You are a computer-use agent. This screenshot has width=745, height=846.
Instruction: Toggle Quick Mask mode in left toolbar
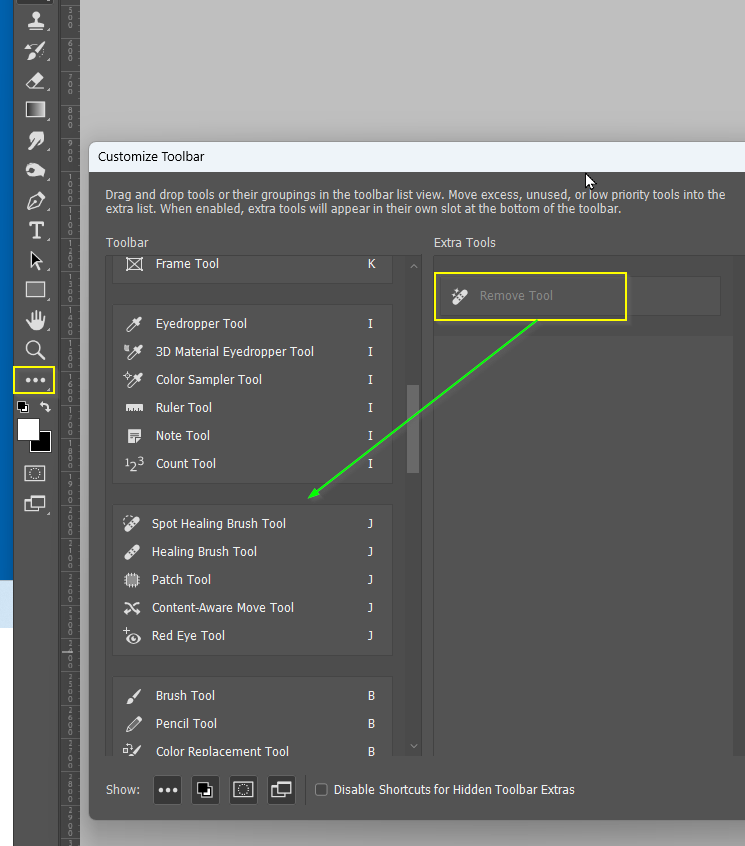click(35, 474)
